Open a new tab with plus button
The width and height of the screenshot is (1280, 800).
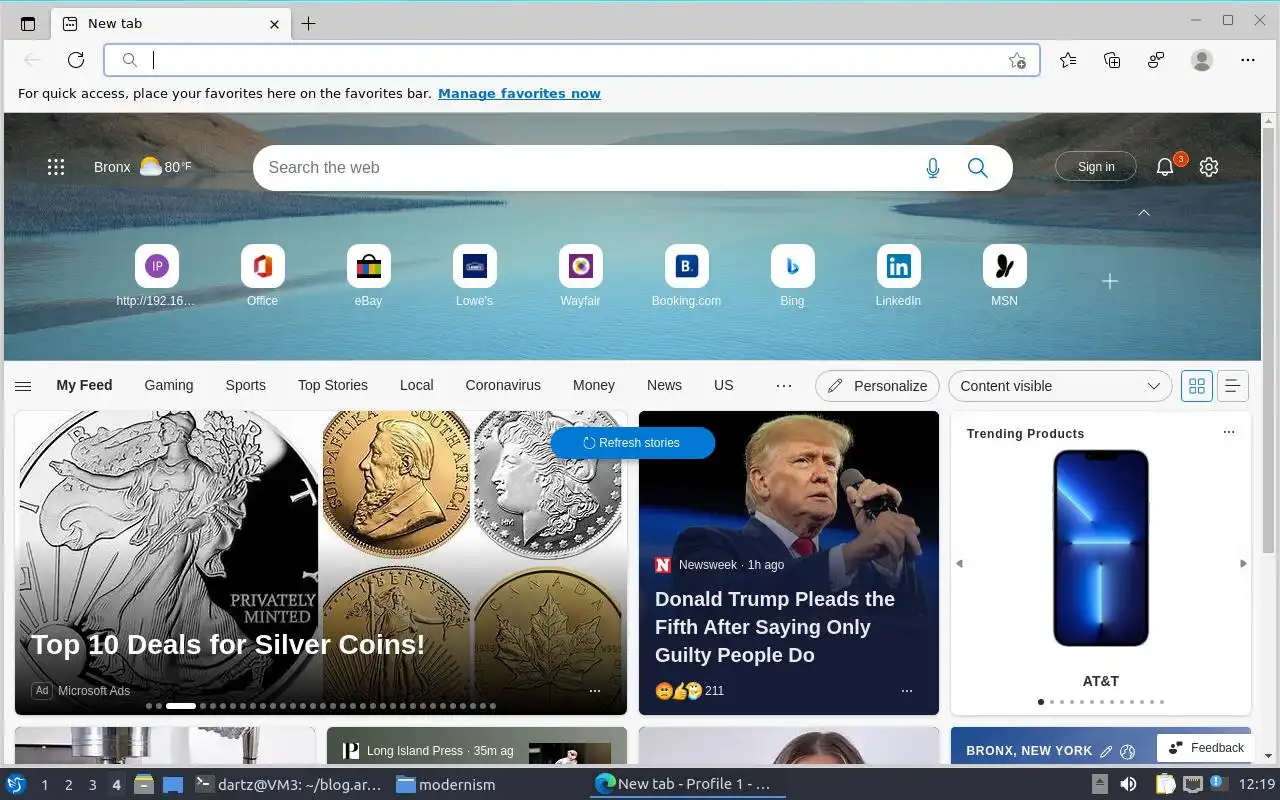click(308, 24)
